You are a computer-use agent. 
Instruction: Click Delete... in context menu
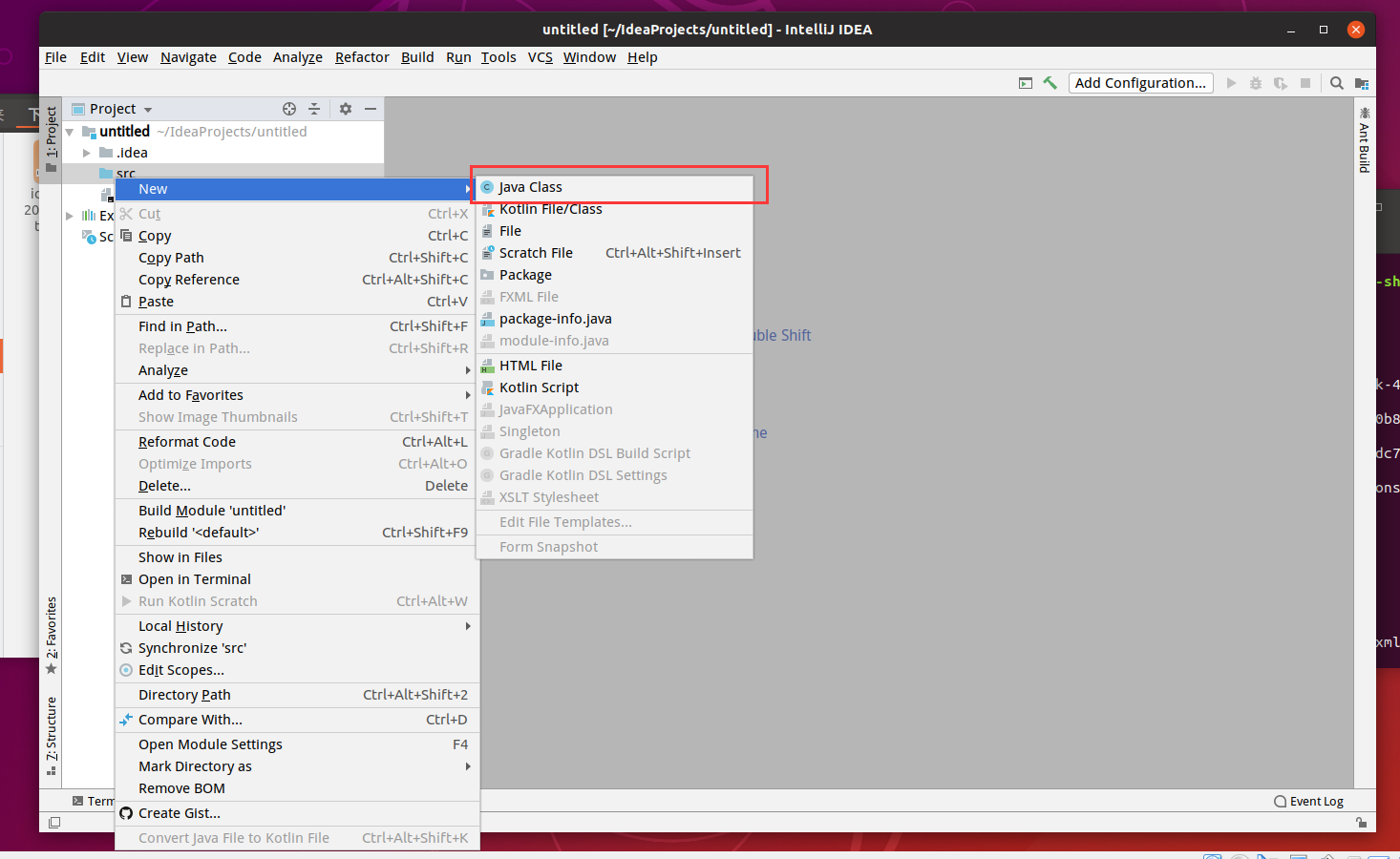296,486
